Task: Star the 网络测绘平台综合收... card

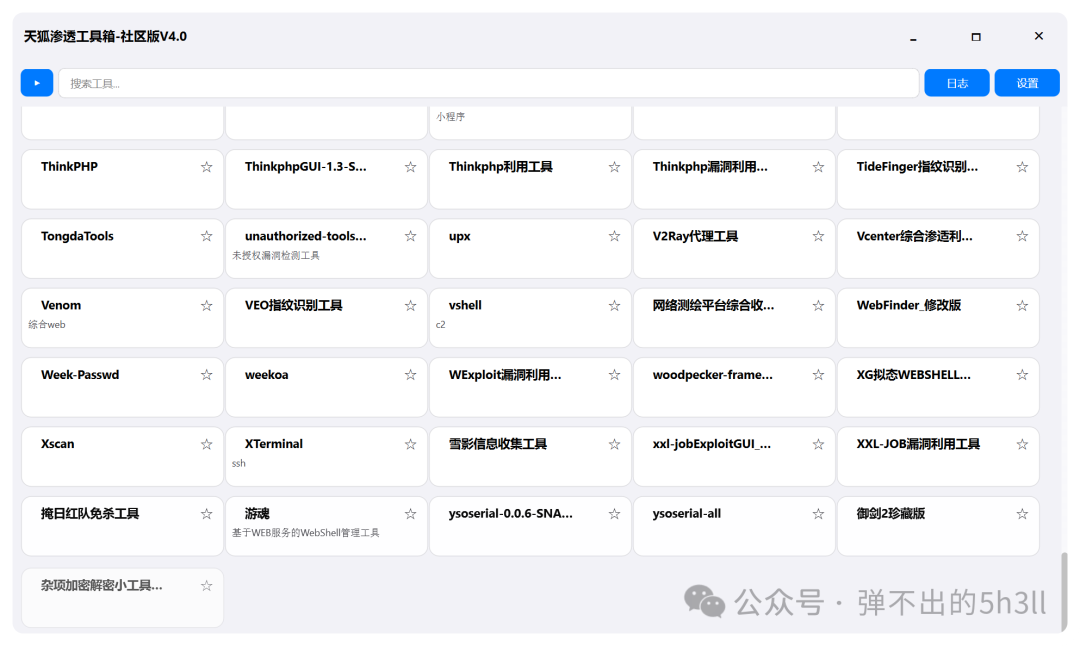Action: pyautogui.click(x=818, y=306)
